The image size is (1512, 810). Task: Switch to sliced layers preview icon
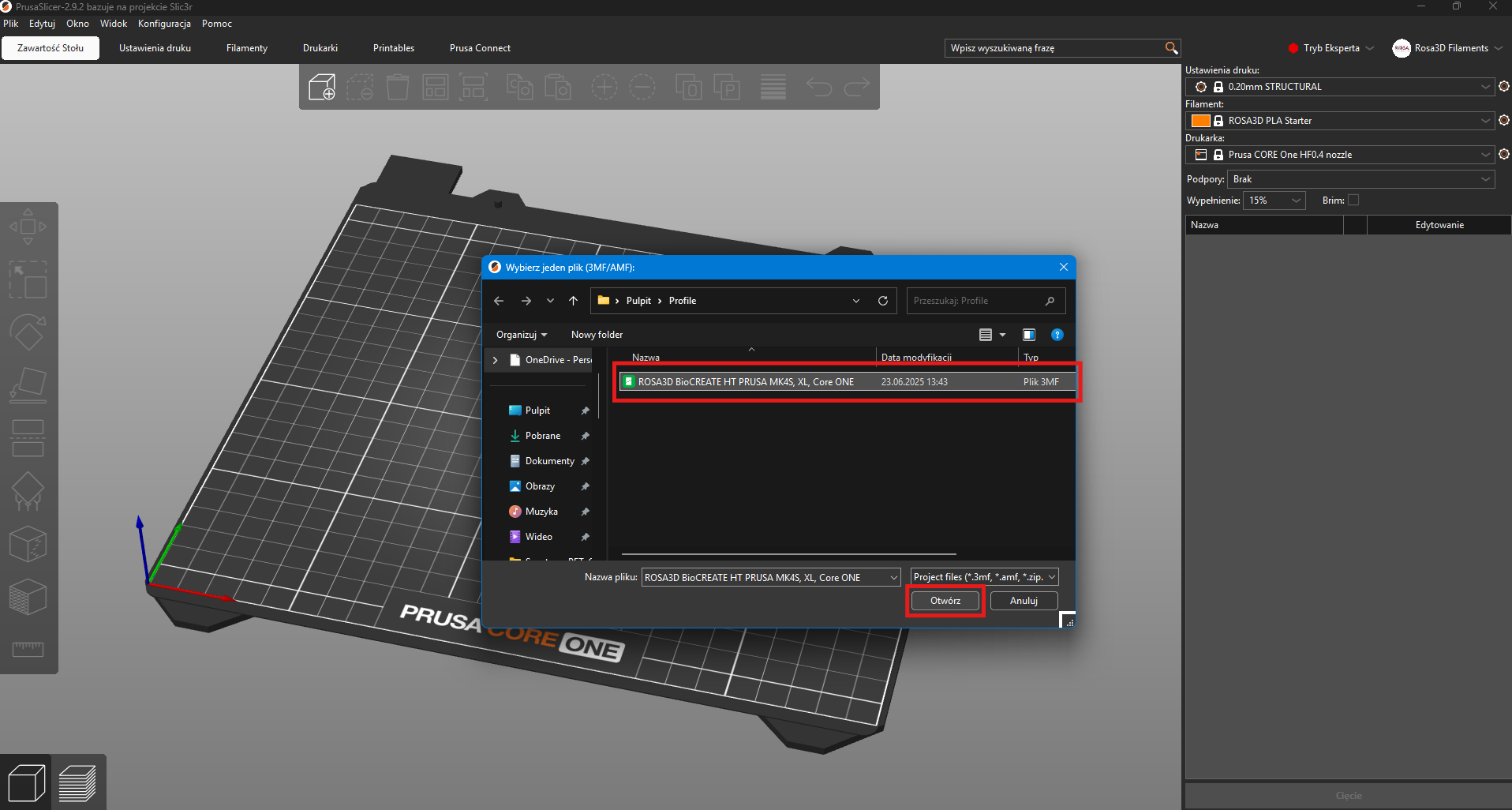pyautogui.click(x=77, y=783)
